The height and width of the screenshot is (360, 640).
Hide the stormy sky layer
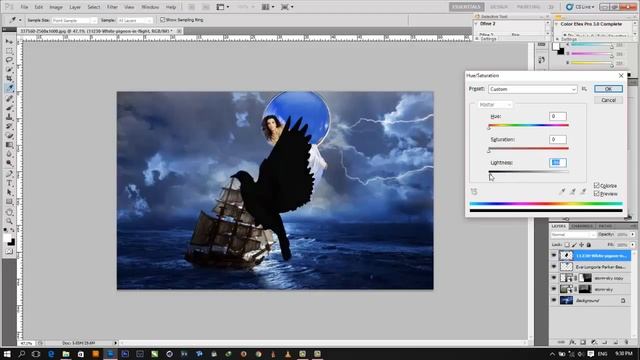pyautogui.click(x=554, y=289)
